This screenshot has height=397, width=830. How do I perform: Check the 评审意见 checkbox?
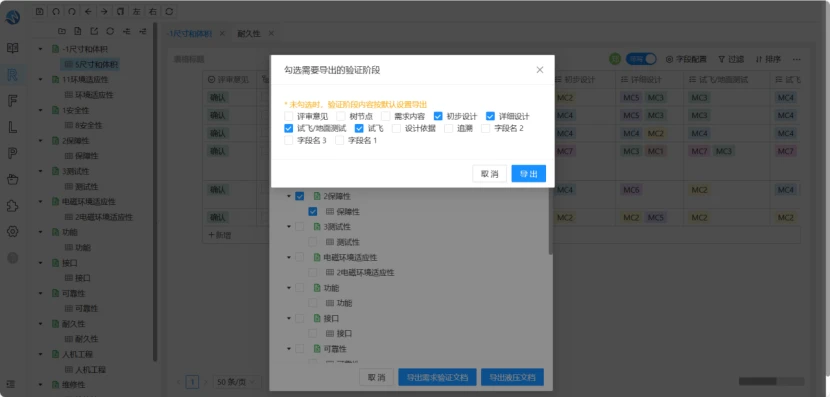pyautogui.click(x=288, y=116)
